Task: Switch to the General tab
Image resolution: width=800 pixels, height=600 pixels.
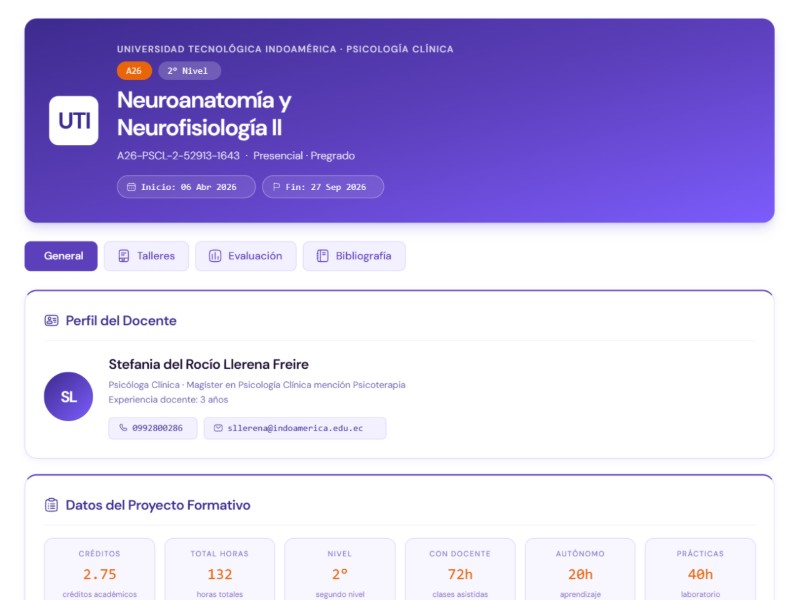Action: click(61, 256)
